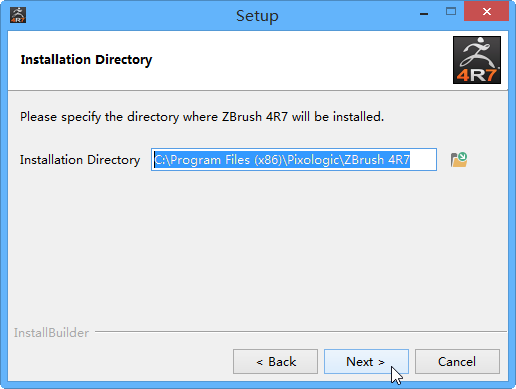Image resolution: width=516 pixels, height=389 pixels.
Task: Close the Setup window with the red X
Action: point(487,12)
